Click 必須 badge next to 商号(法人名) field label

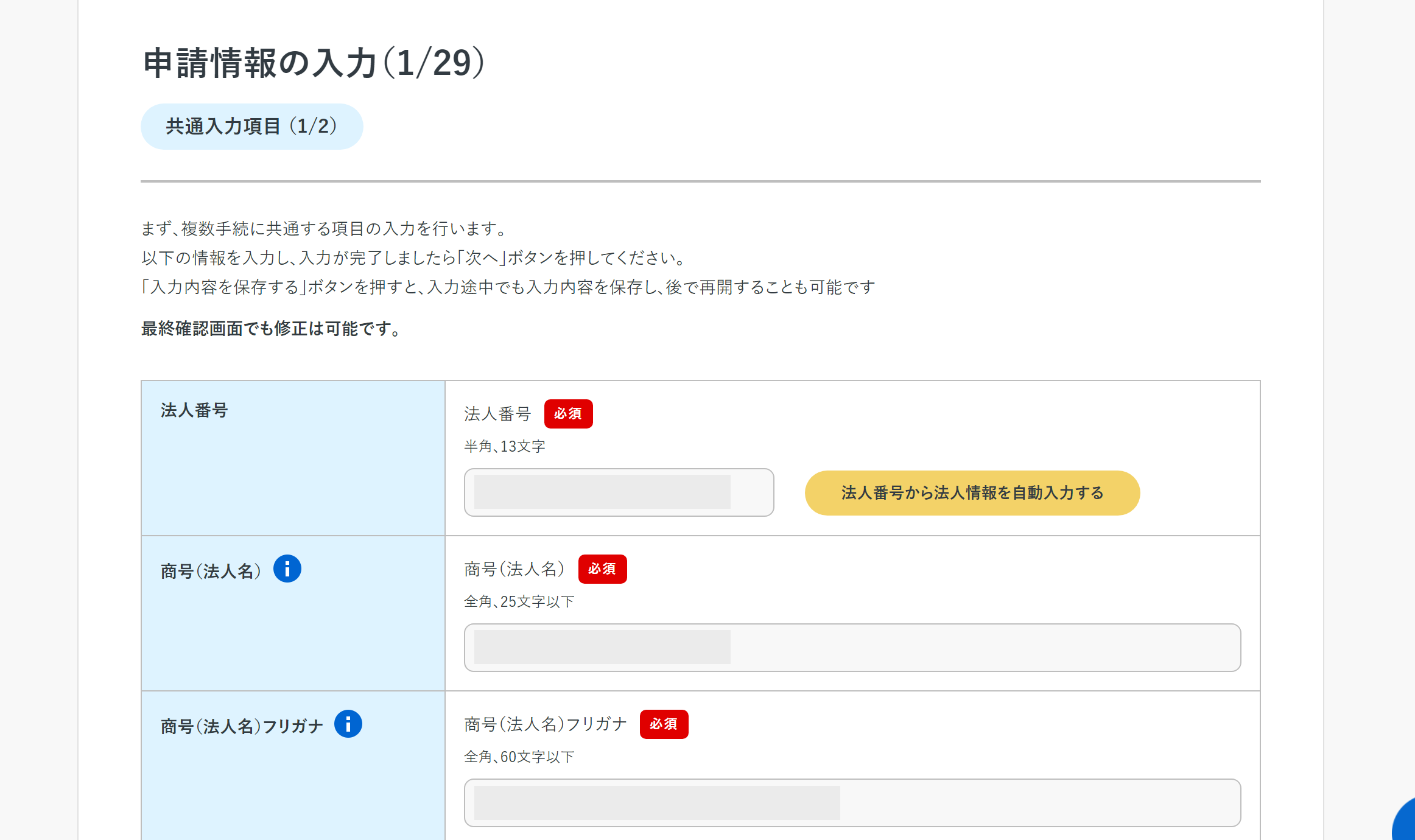pos(602,569)
